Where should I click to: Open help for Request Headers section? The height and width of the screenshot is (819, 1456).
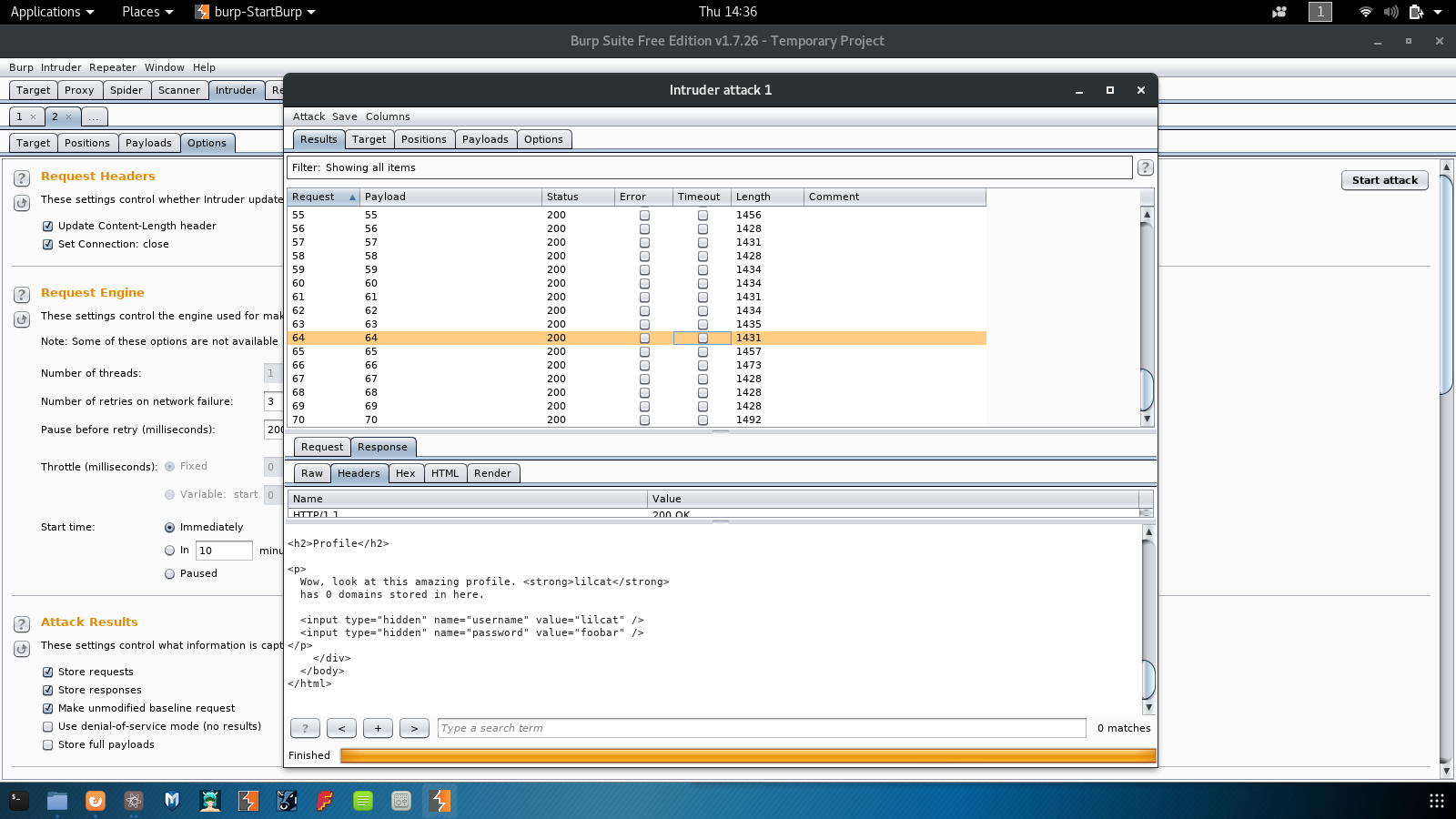coord(22,178)
